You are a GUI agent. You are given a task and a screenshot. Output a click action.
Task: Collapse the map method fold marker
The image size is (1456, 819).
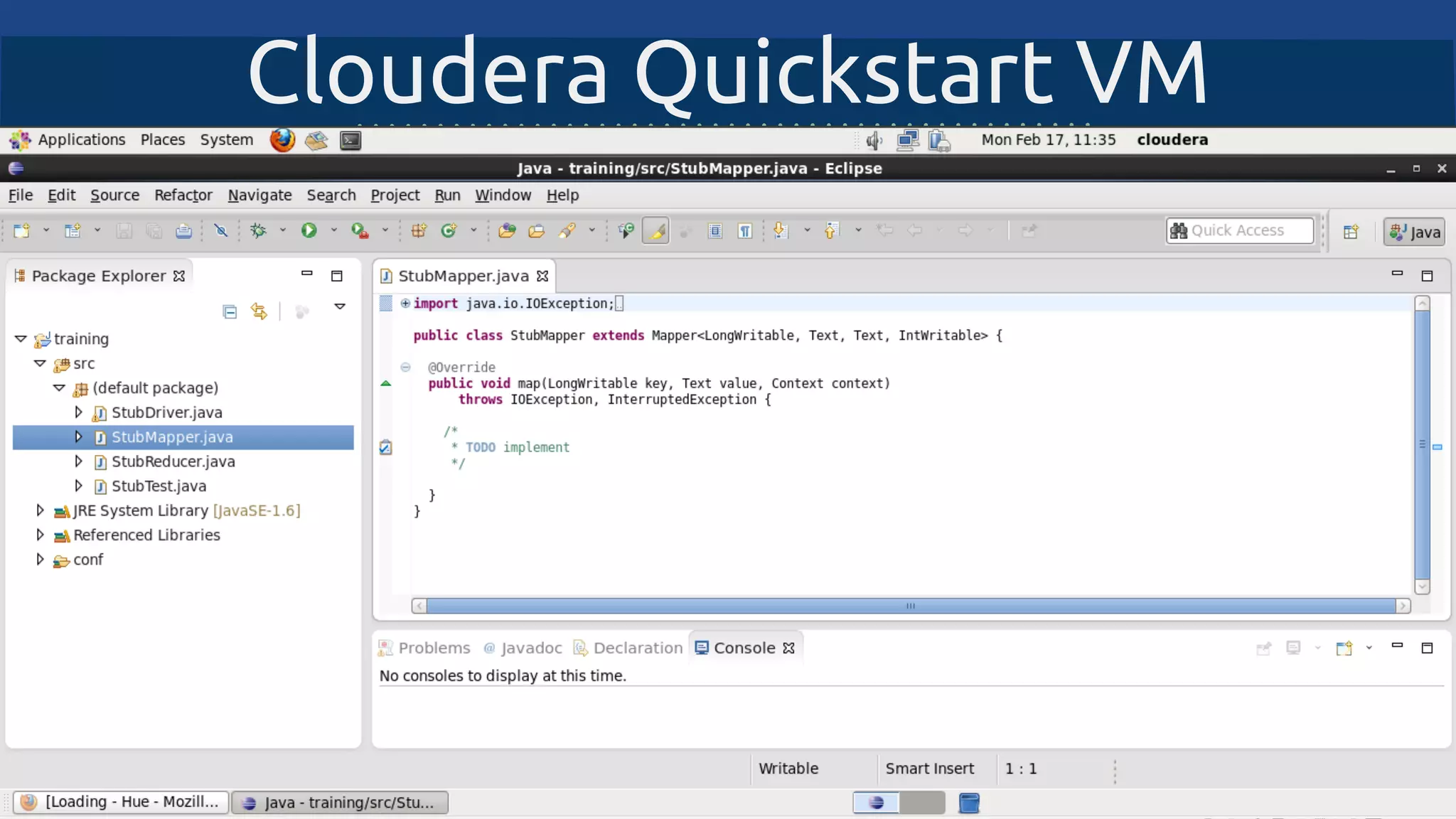405,367
